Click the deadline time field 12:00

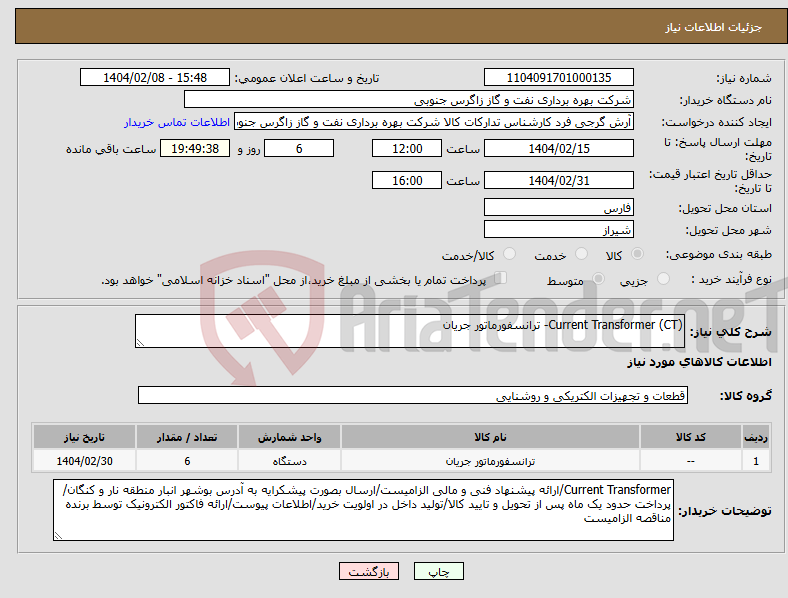point(407,148)
